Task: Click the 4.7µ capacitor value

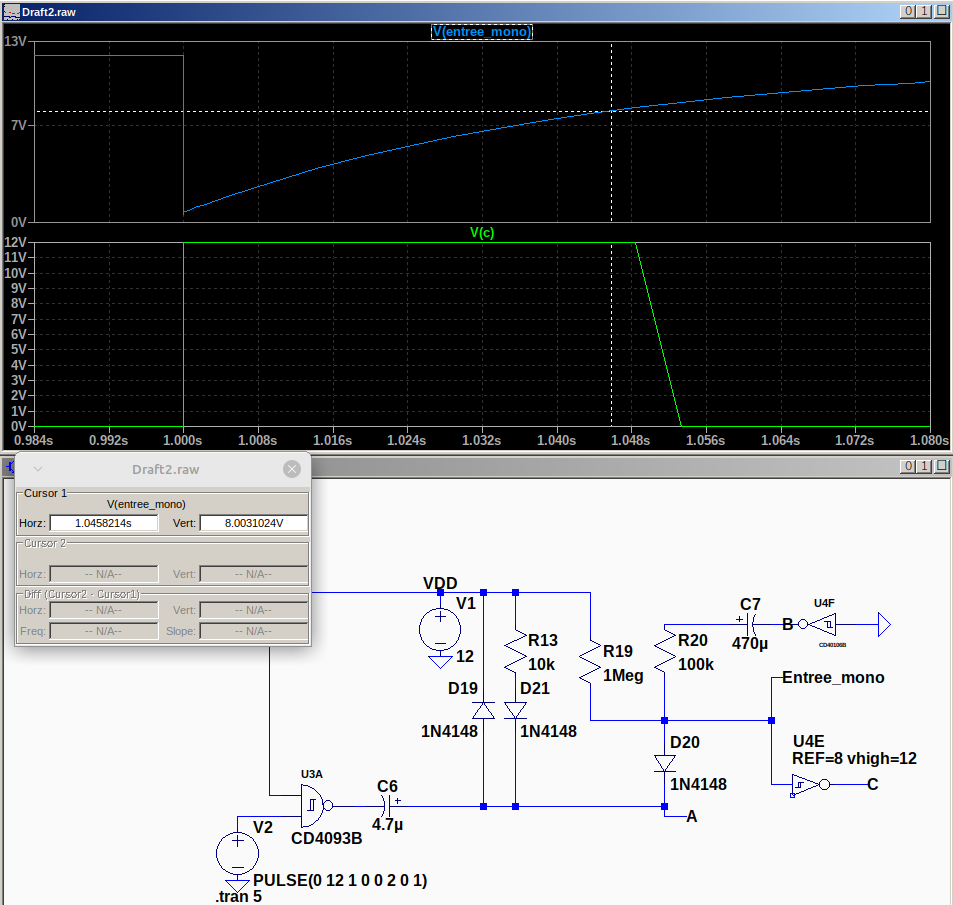Action: pyautogui.click(x=387, y=824)
